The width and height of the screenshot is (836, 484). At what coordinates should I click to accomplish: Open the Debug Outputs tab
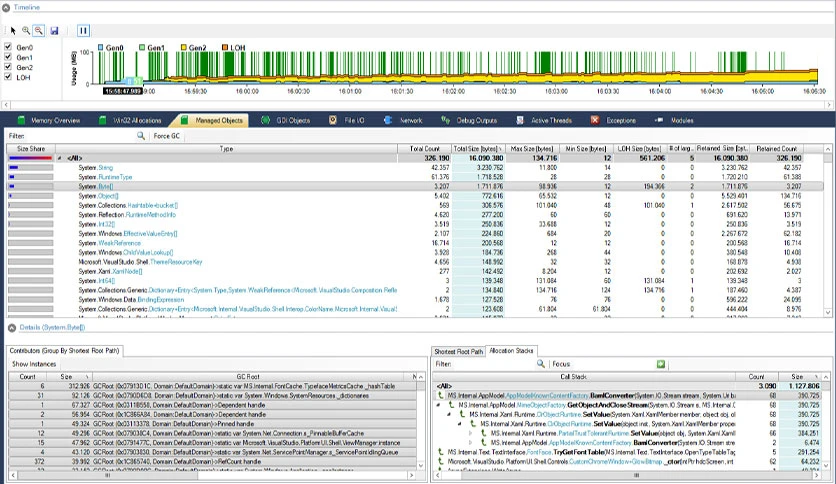[x=470, y=120]
